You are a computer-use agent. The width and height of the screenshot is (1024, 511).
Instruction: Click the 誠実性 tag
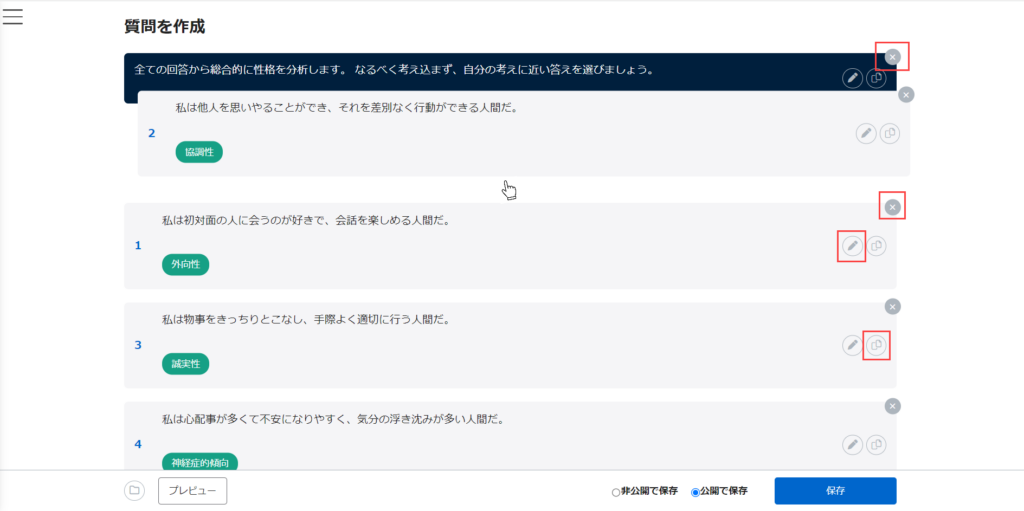[185, 364]
